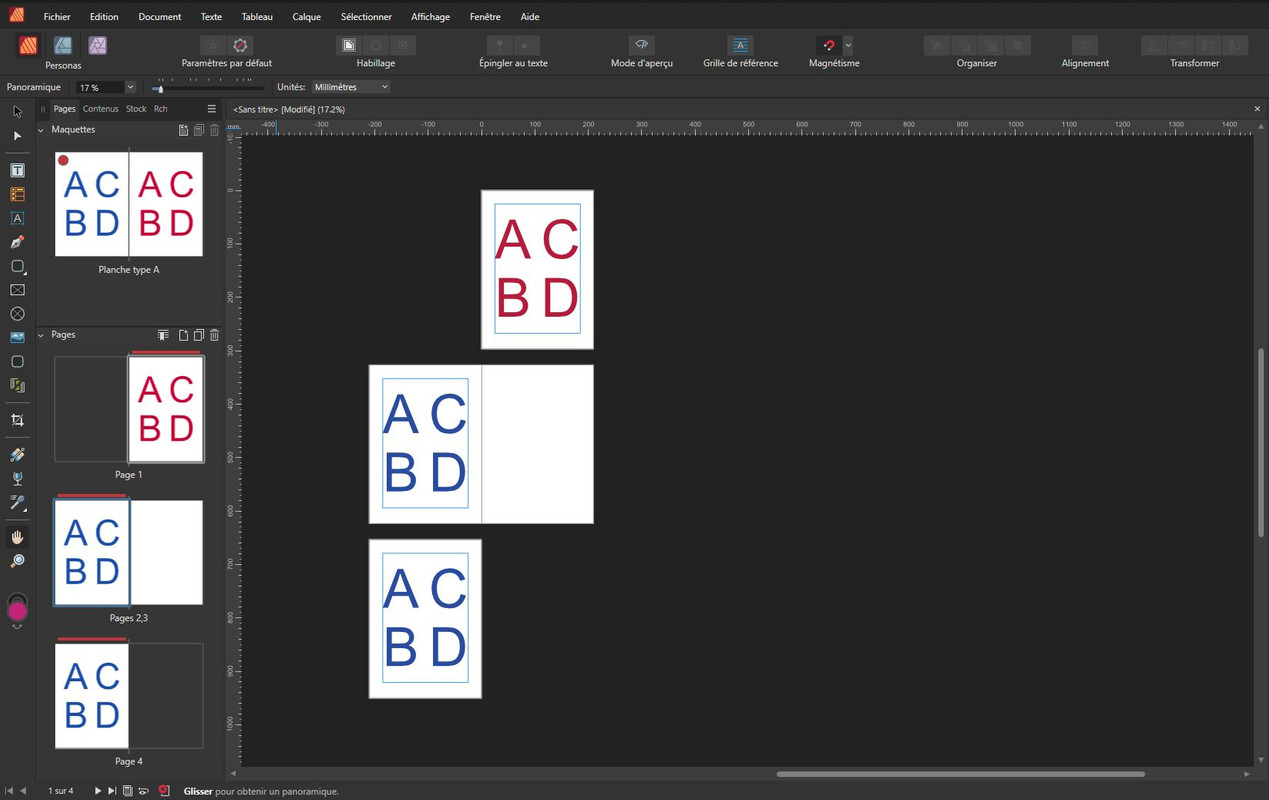This screenshot has width=1269, height=800.
Task: Open the Texte menu
Action: pos(211,17)
